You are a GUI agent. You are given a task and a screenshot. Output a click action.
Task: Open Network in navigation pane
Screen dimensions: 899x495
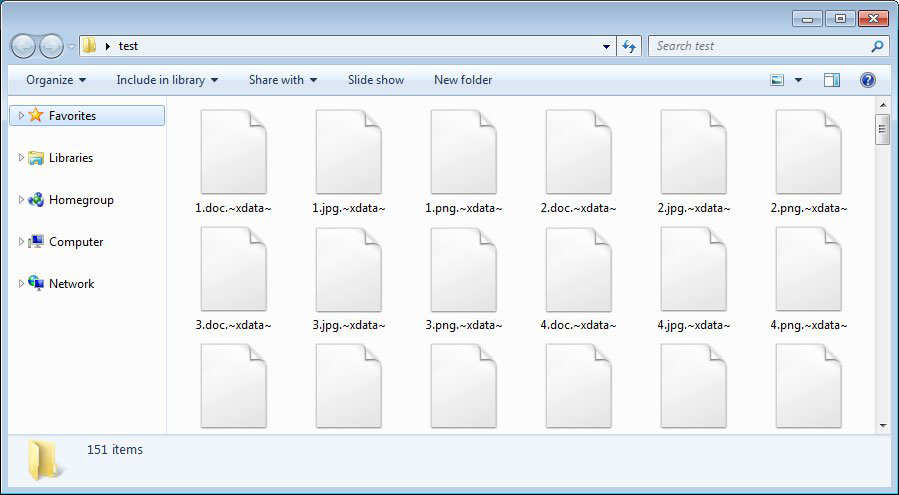pos(72,283)
